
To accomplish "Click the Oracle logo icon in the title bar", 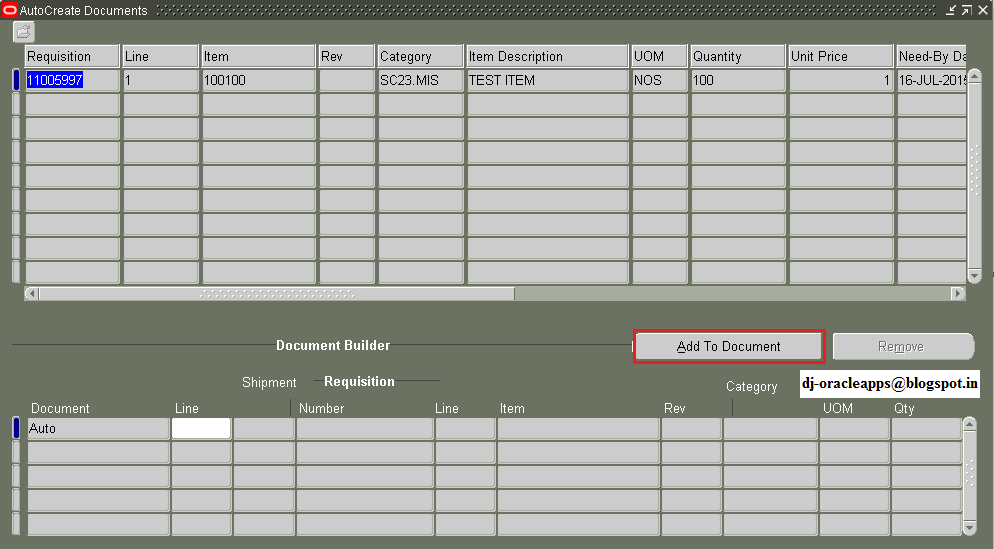I will (10, 10).
